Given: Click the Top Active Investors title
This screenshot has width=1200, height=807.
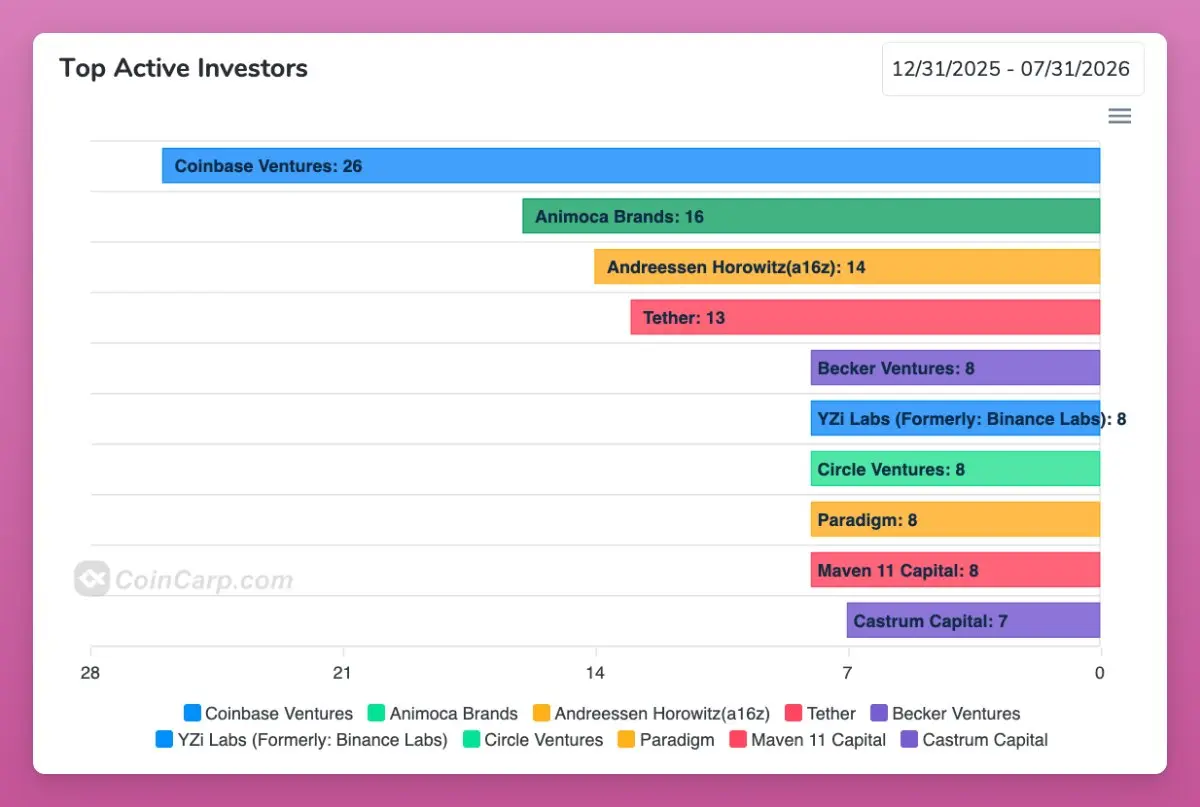Looking at the screenshot, I should click(x=184, y=68).
